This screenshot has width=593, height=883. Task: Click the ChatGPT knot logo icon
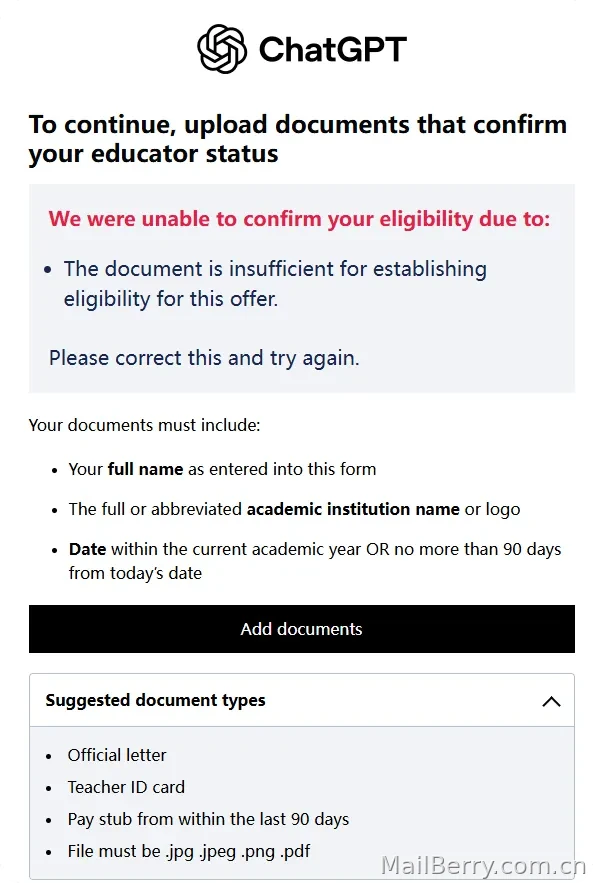coord(222,49)
